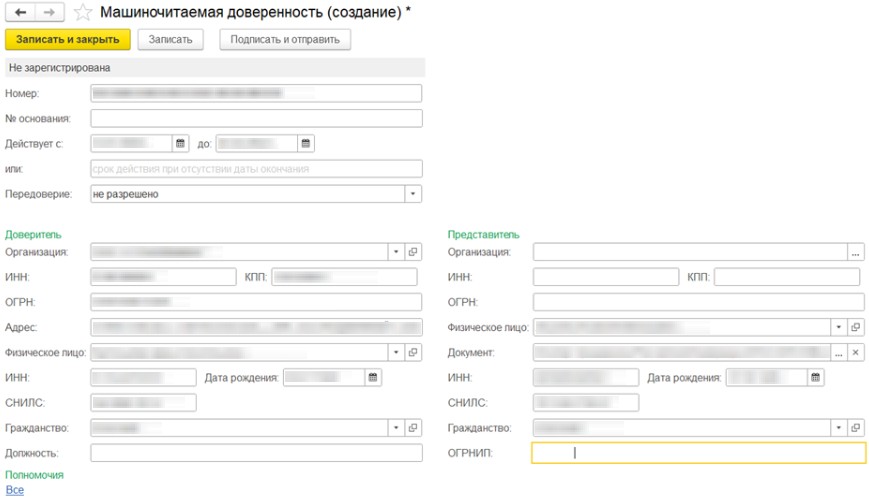Click Доверитель КПП field
Screen dimensions: 869x500
tap(344, 277)
